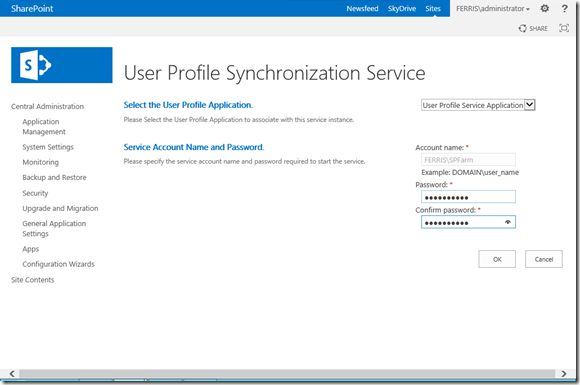Open Sites in the top bar
The height and width of the screenshot is (385, 580).
pyautogui.click(x=433, y=9)
